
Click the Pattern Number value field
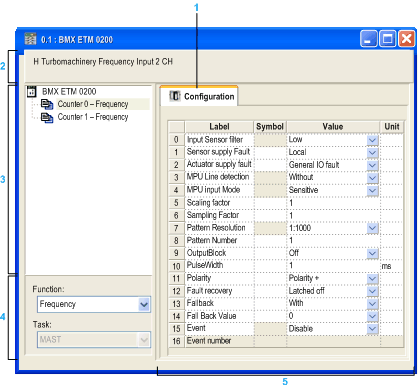pos(333,241)
